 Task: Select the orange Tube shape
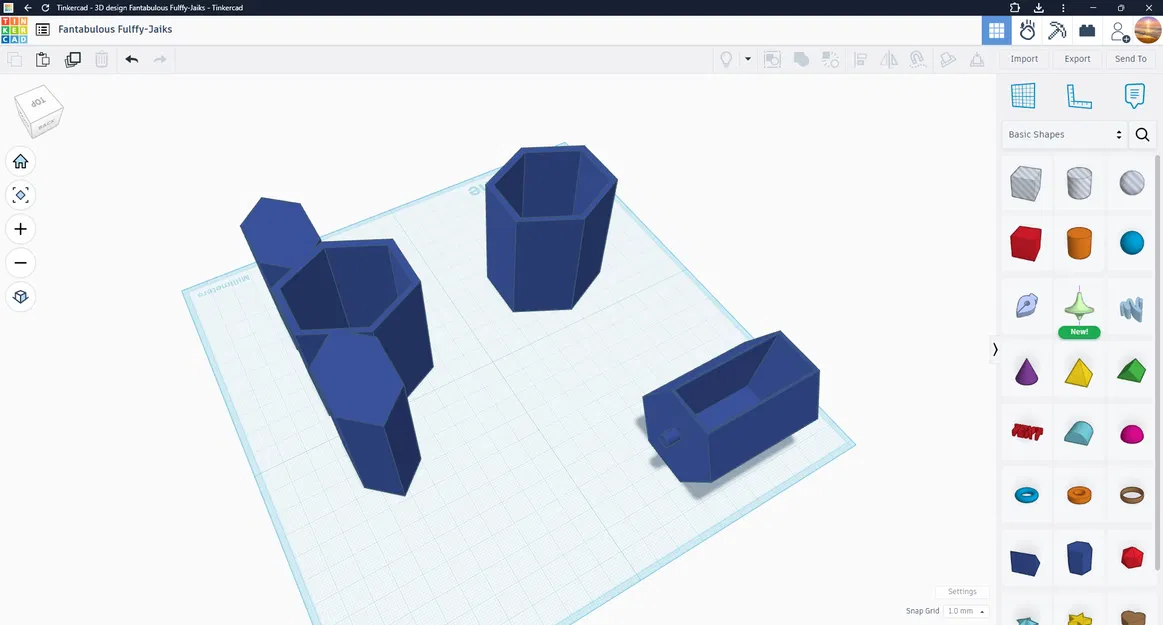tap(1079, 495)
